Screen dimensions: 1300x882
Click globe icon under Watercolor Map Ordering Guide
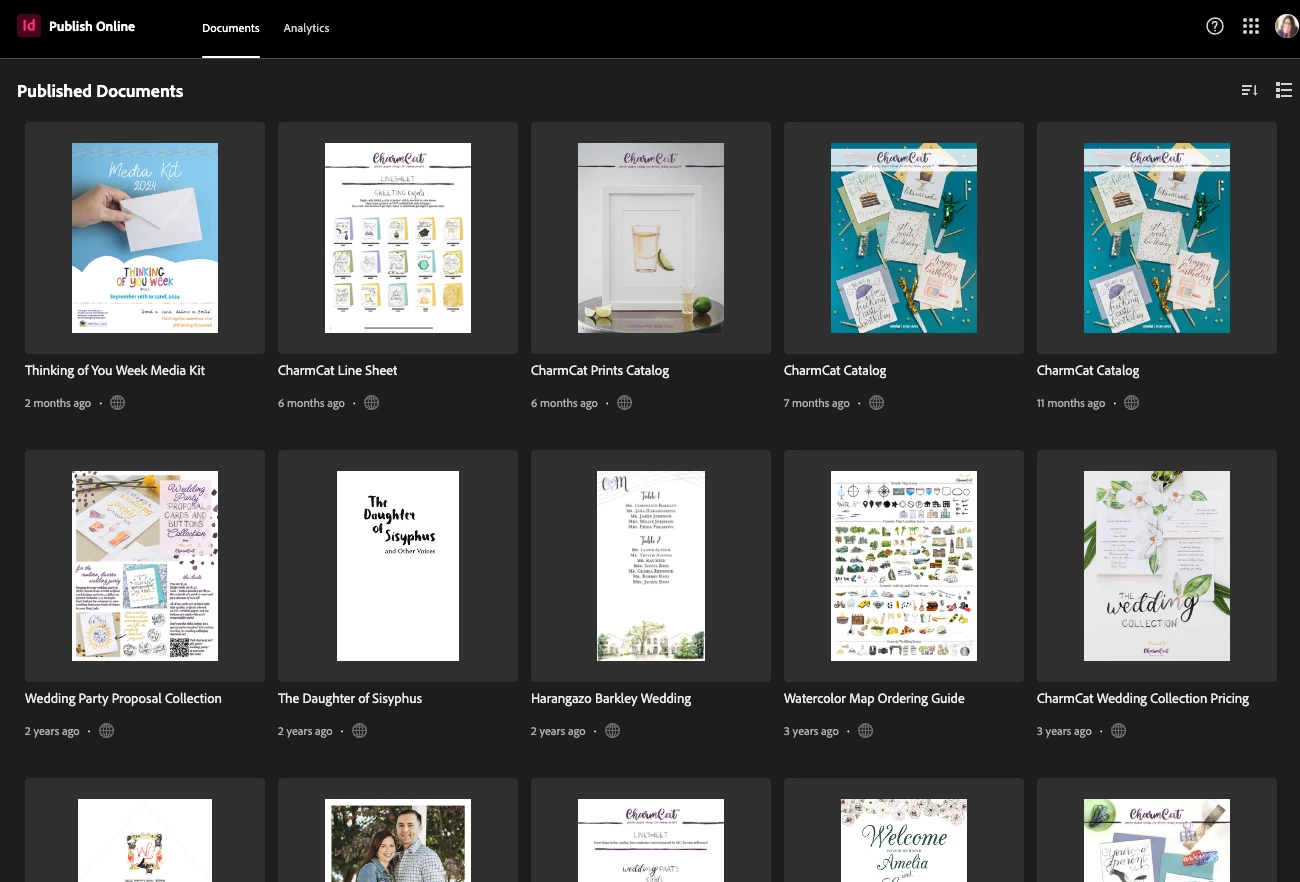[865, 731]
